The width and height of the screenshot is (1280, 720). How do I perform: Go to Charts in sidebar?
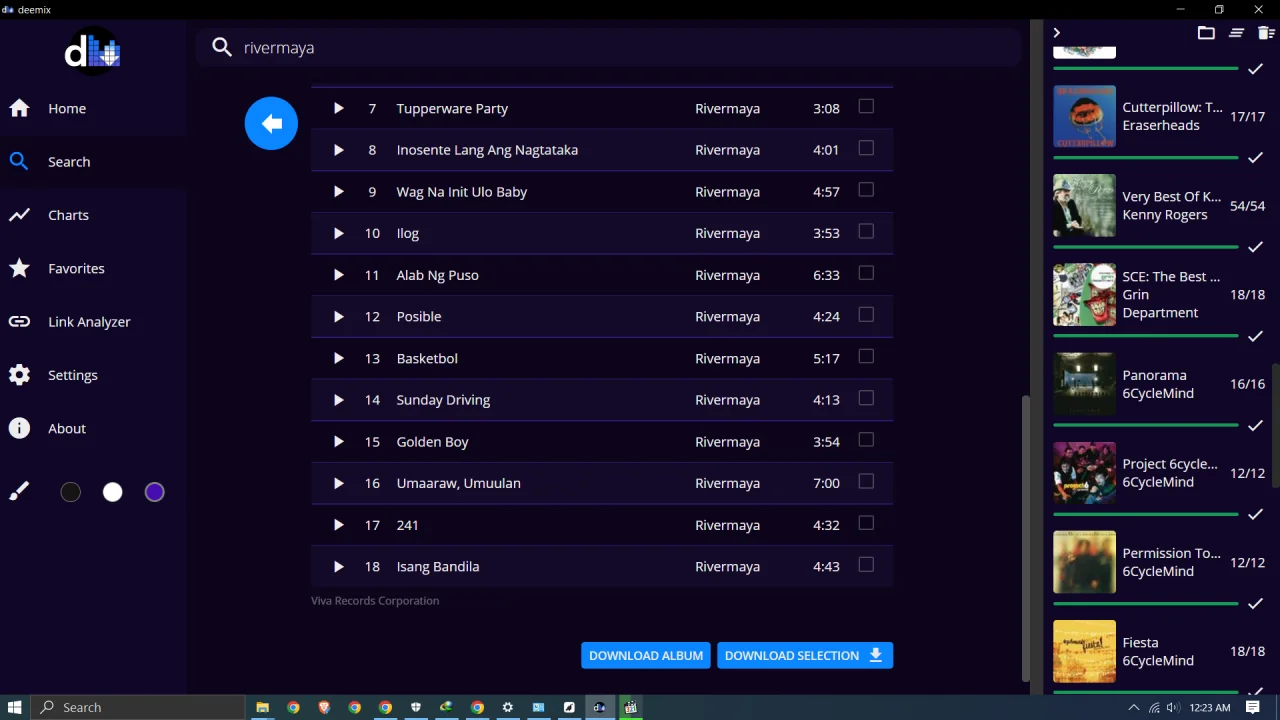(93, 215)
